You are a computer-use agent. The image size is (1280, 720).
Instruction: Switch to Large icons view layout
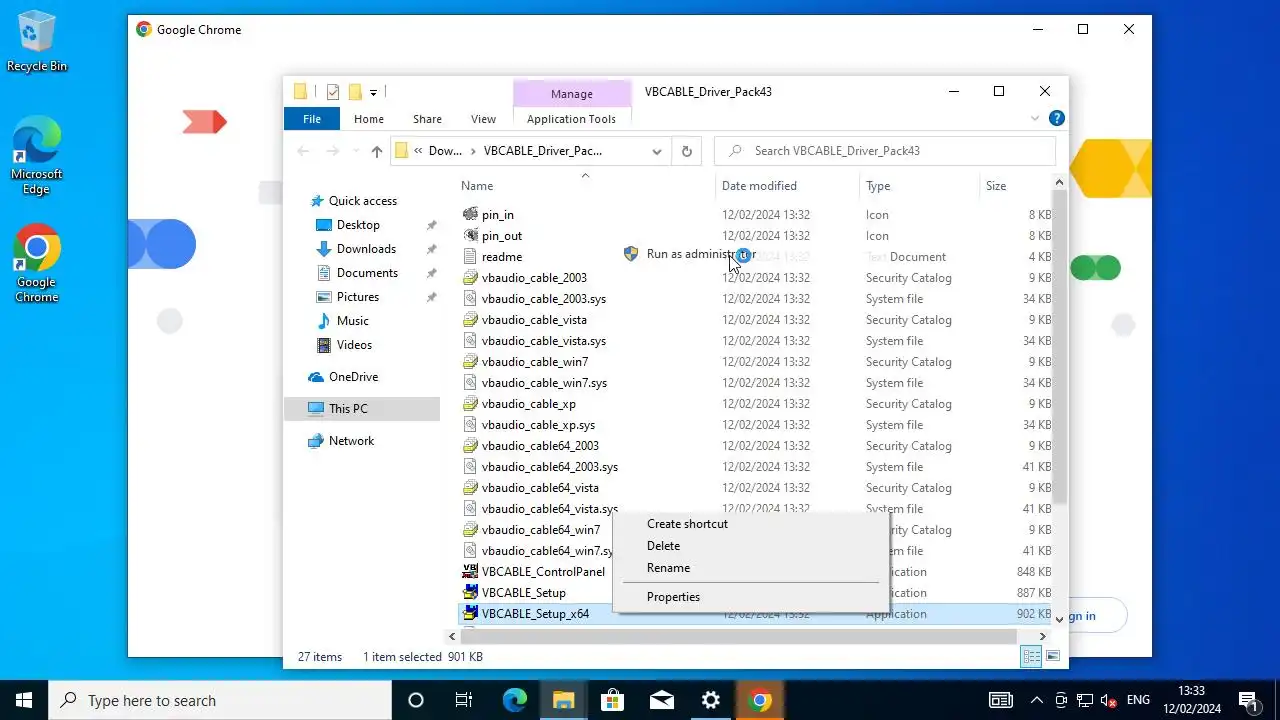click(x=1052, y=656)
